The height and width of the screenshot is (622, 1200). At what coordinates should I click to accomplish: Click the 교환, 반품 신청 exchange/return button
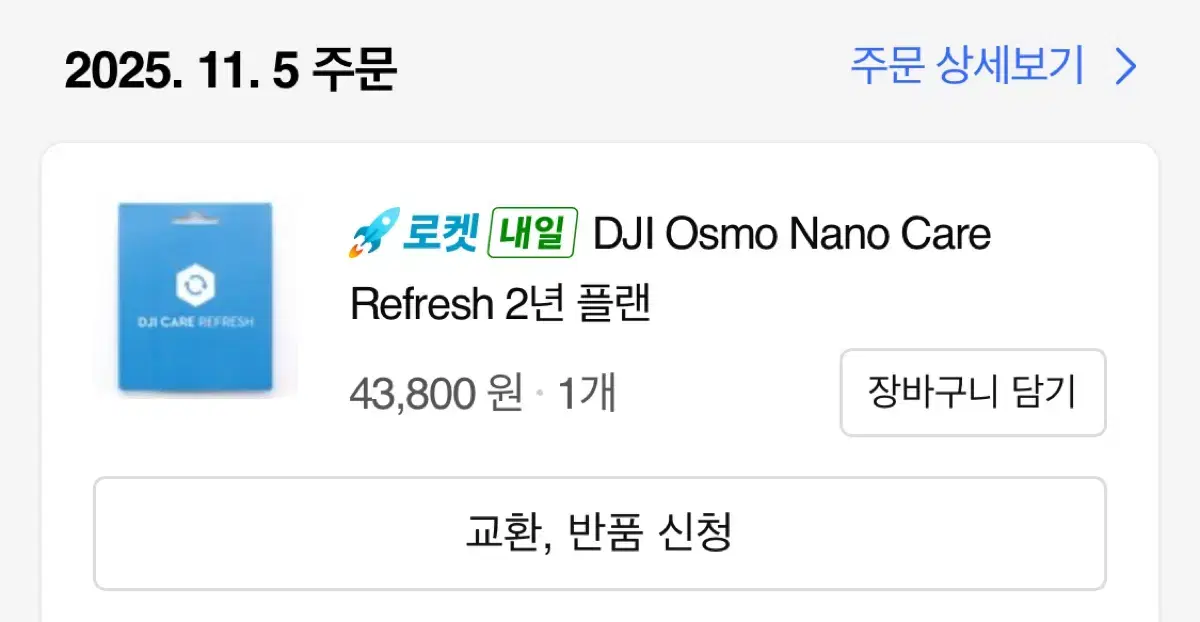pos(600,534)
